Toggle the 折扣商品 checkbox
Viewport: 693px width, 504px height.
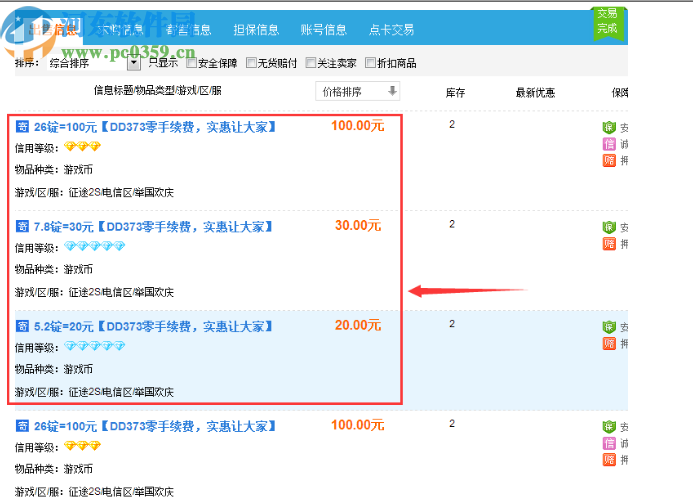pos(370,63)
